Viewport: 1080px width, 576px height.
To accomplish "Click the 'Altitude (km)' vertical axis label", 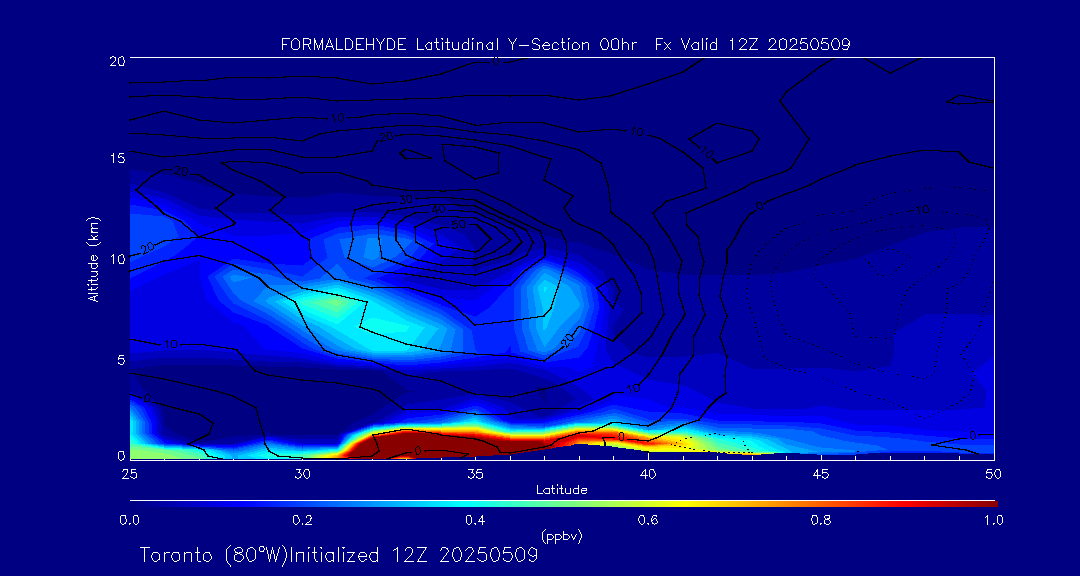I will [x=92, y=259].
